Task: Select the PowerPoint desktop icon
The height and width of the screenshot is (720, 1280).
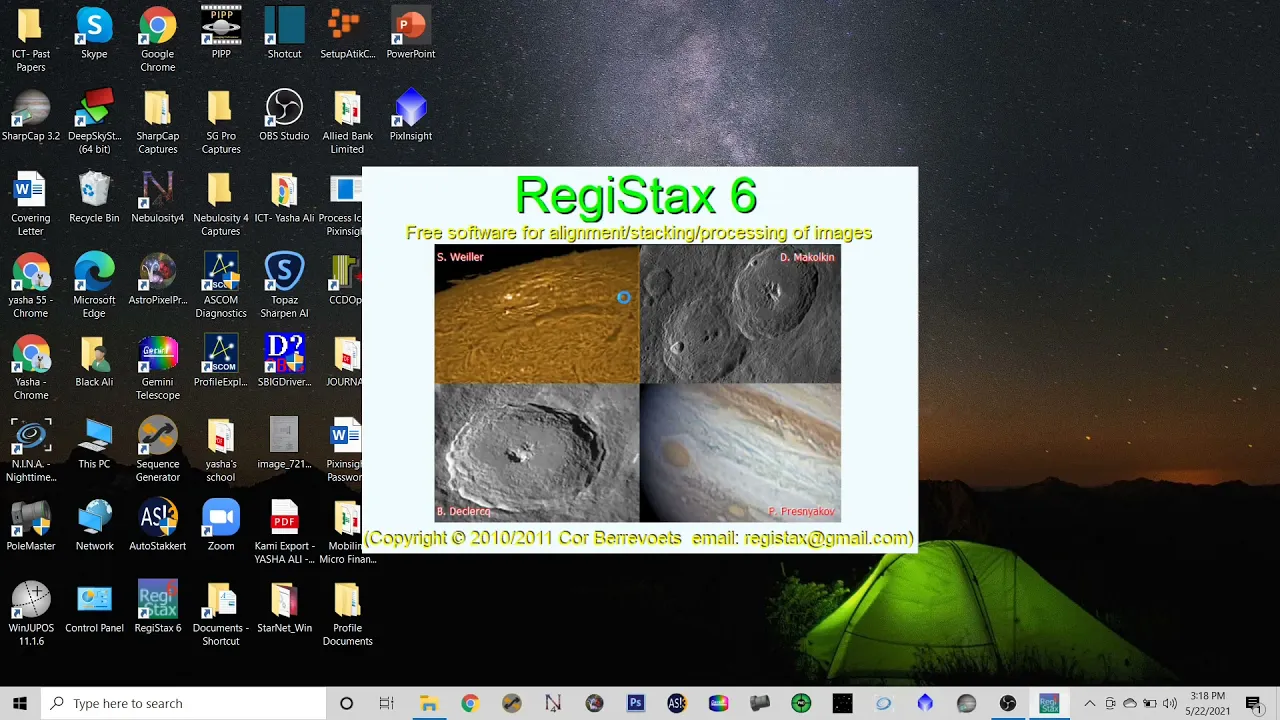Action: (411, 32)
